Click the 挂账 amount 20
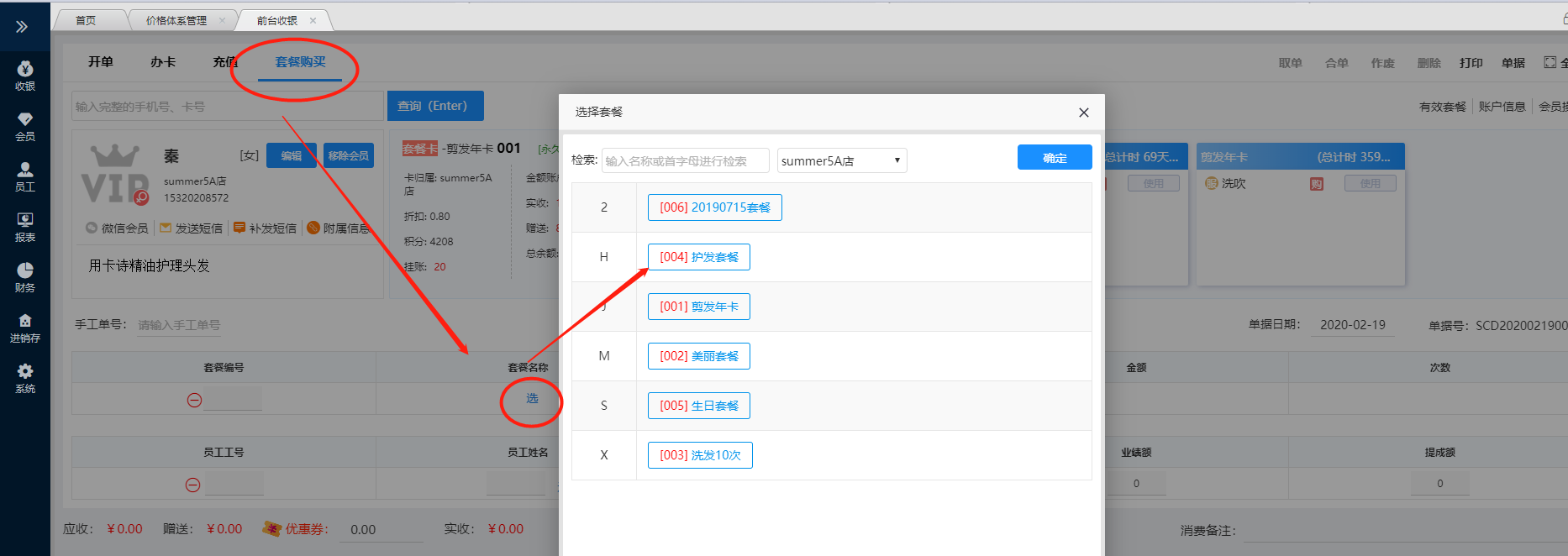Screen dimensions: 1568x556 click(439, 266)
